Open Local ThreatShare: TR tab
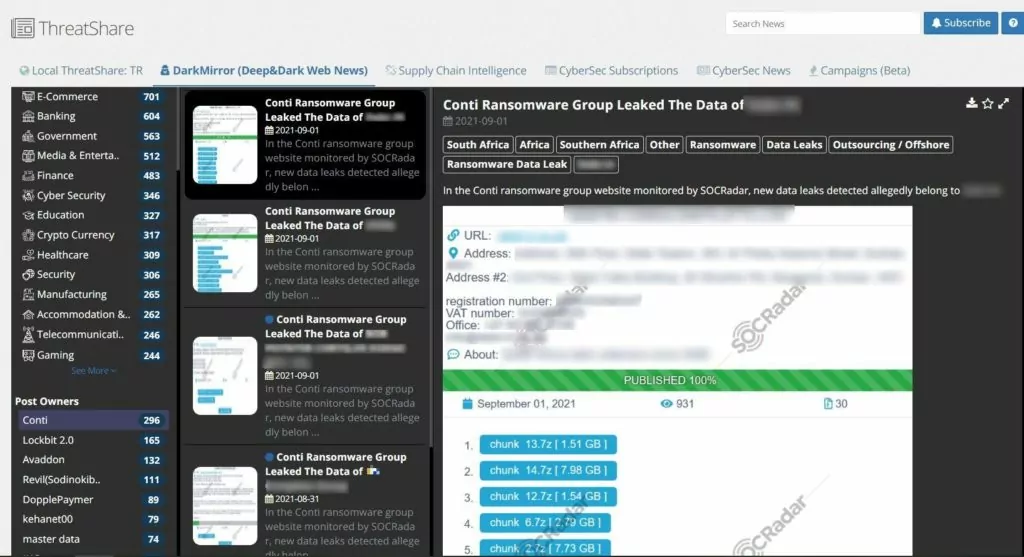 click(81, 71)
